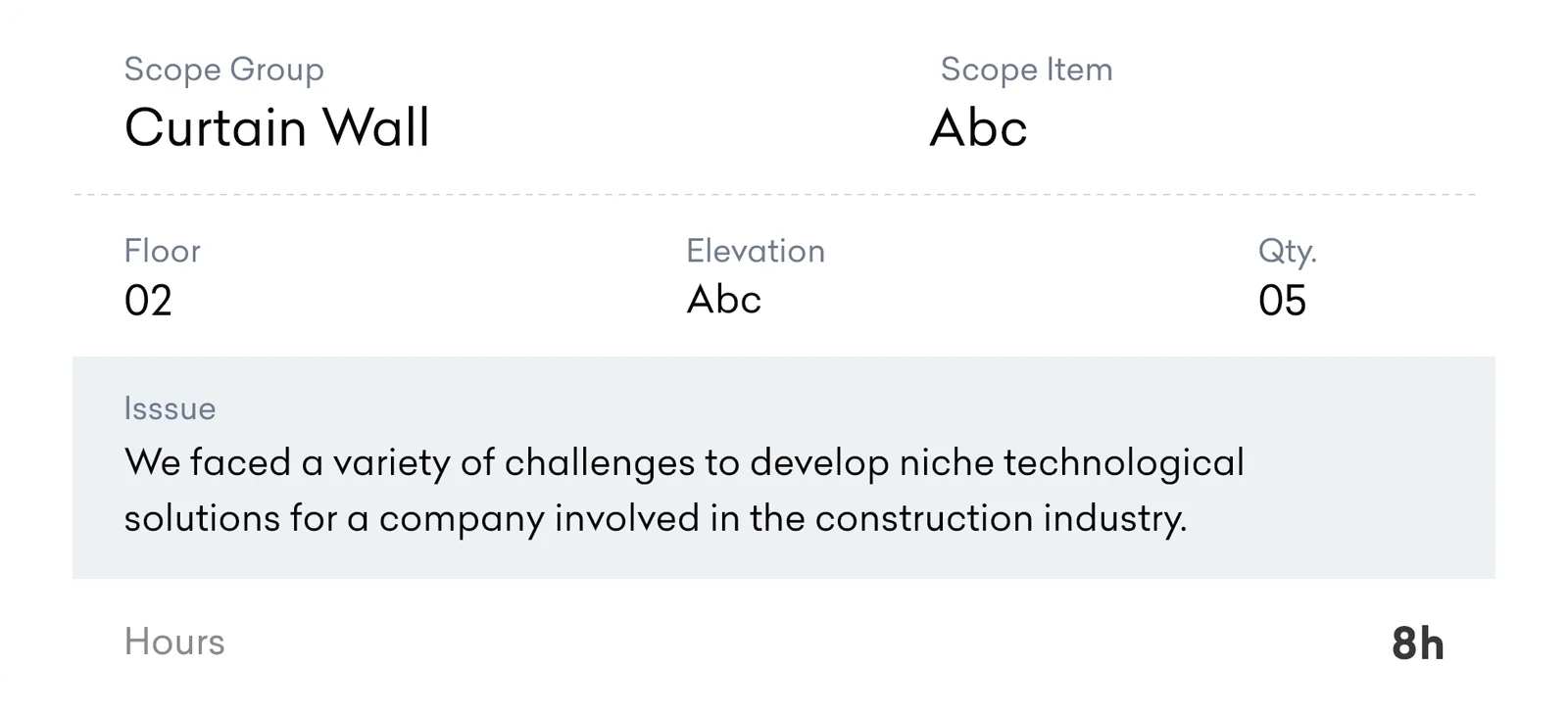The image size is (1568, 715).
Task: Click the Scope Group label
Action: [x=223, y=70]
